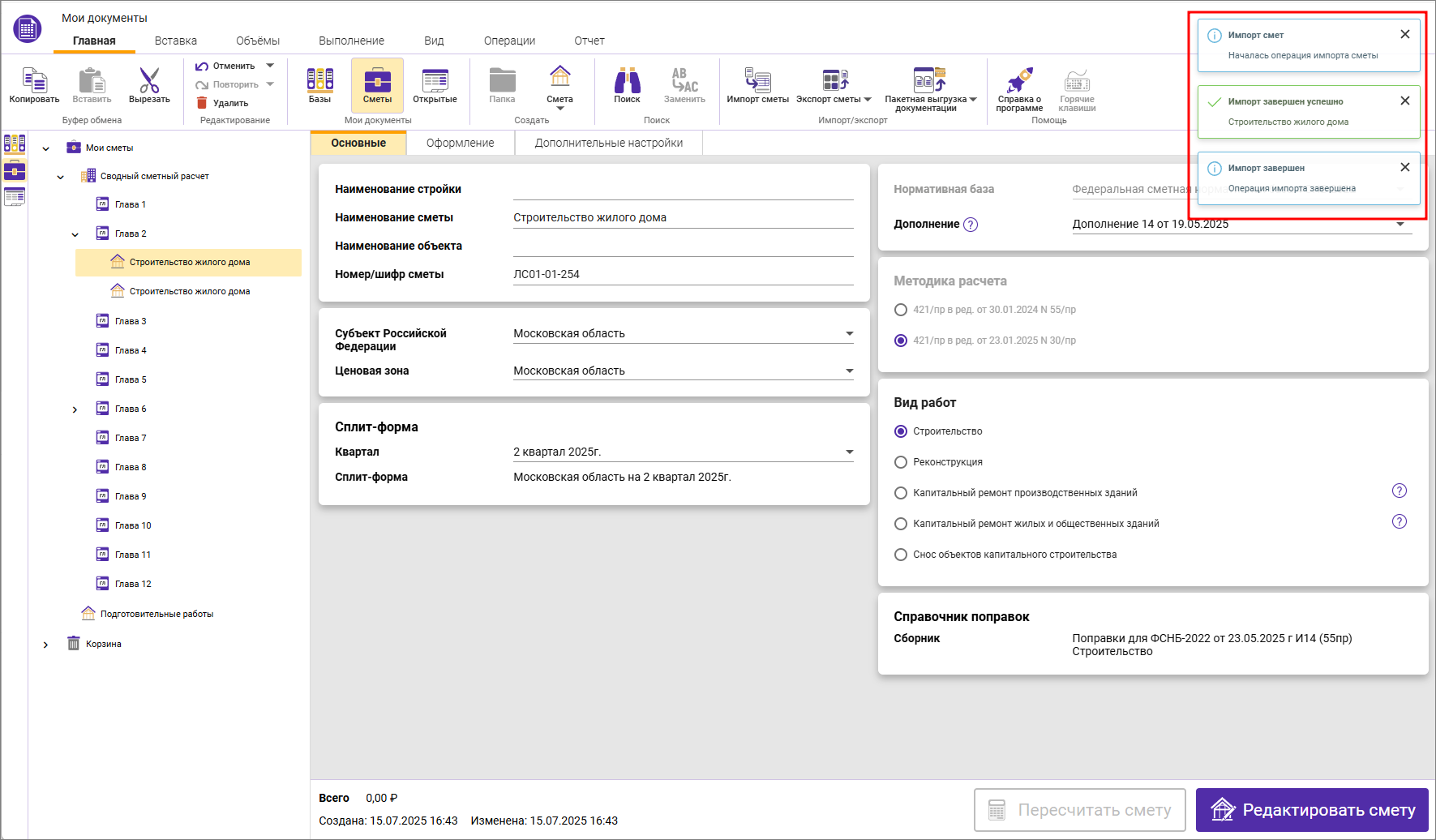Viewport: 1436px width, 840px height.
Task: Click the sidebar briefcase estimates icon
Action: pyautogui.click(x=15, y=170)
